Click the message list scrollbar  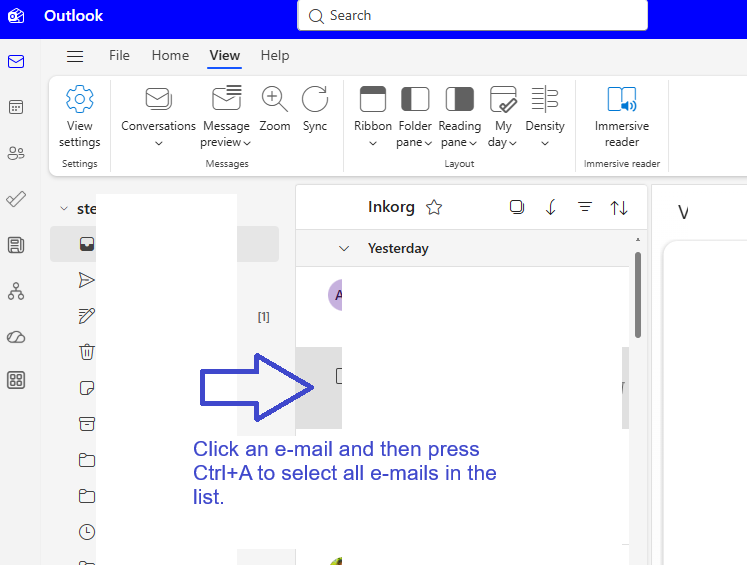click(x=638, y=295)
